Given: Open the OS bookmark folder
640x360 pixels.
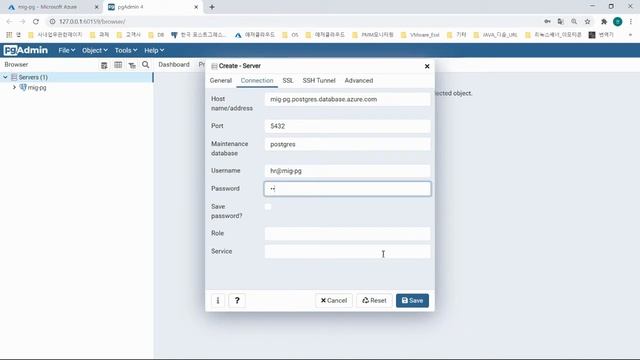Looking at the screenshot, I should point(290,35).
